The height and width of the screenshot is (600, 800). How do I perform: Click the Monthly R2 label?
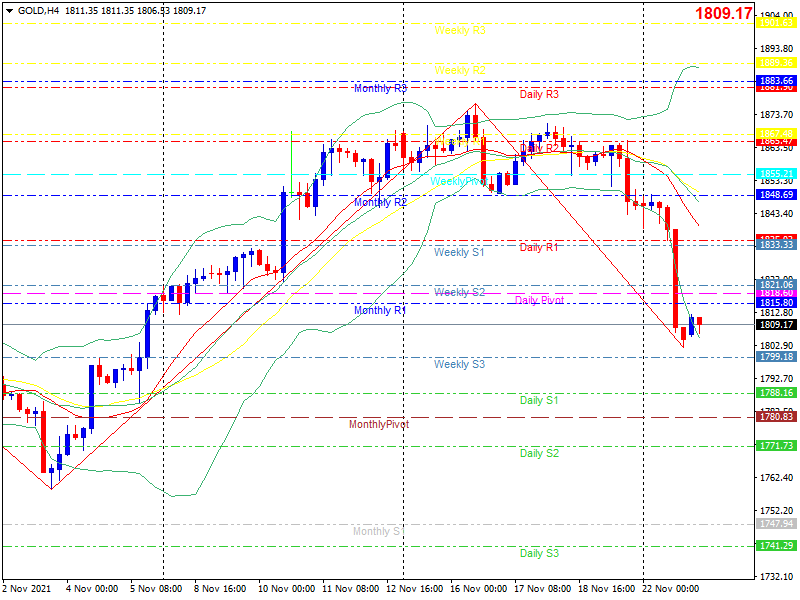380,203
